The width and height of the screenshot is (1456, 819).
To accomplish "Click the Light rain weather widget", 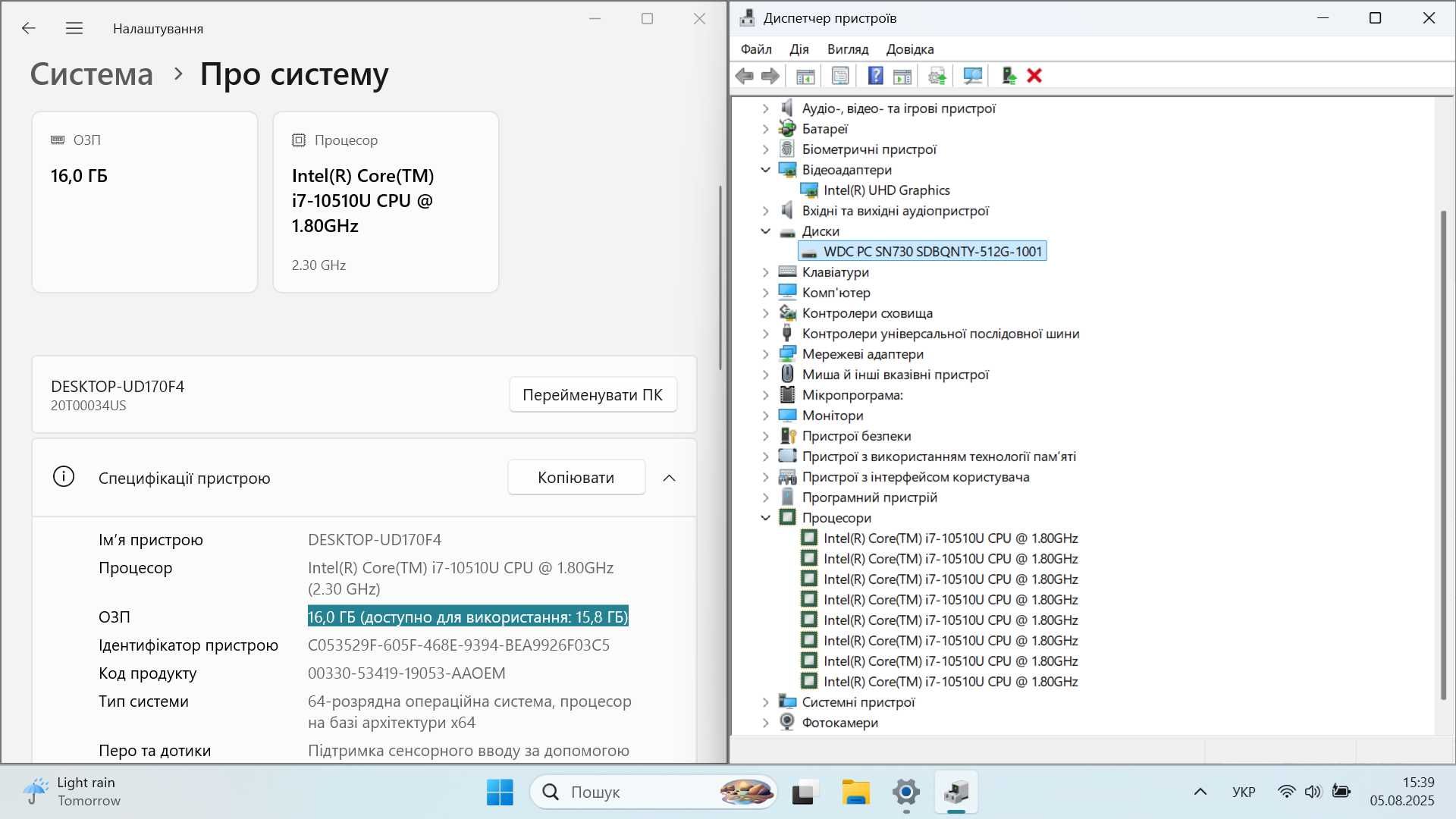I will (72, 792).
